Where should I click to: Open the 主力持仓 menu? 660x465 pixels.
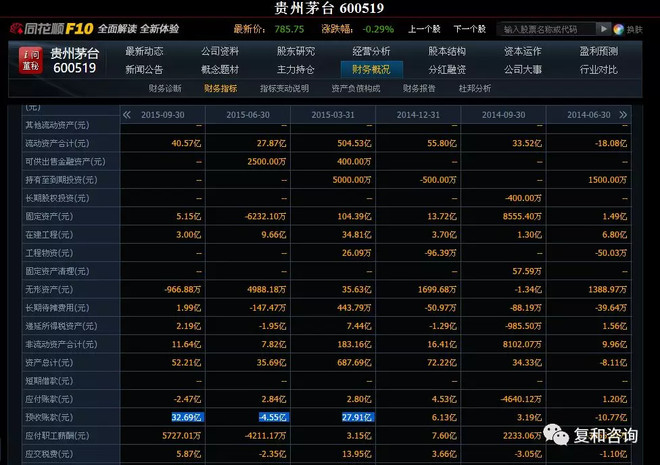point(295,69)
